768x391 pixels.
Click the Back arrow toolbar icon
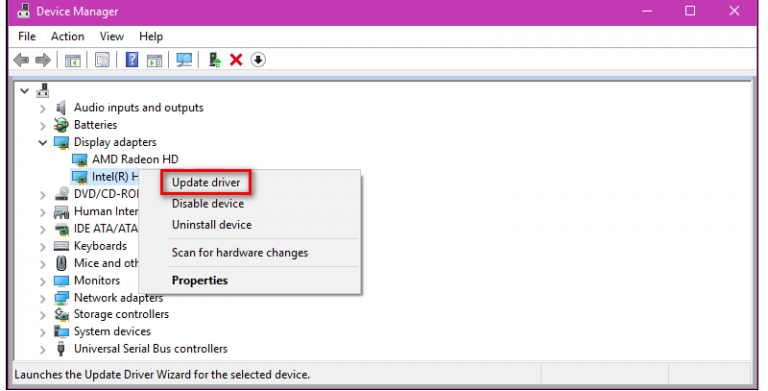point(21,60)
